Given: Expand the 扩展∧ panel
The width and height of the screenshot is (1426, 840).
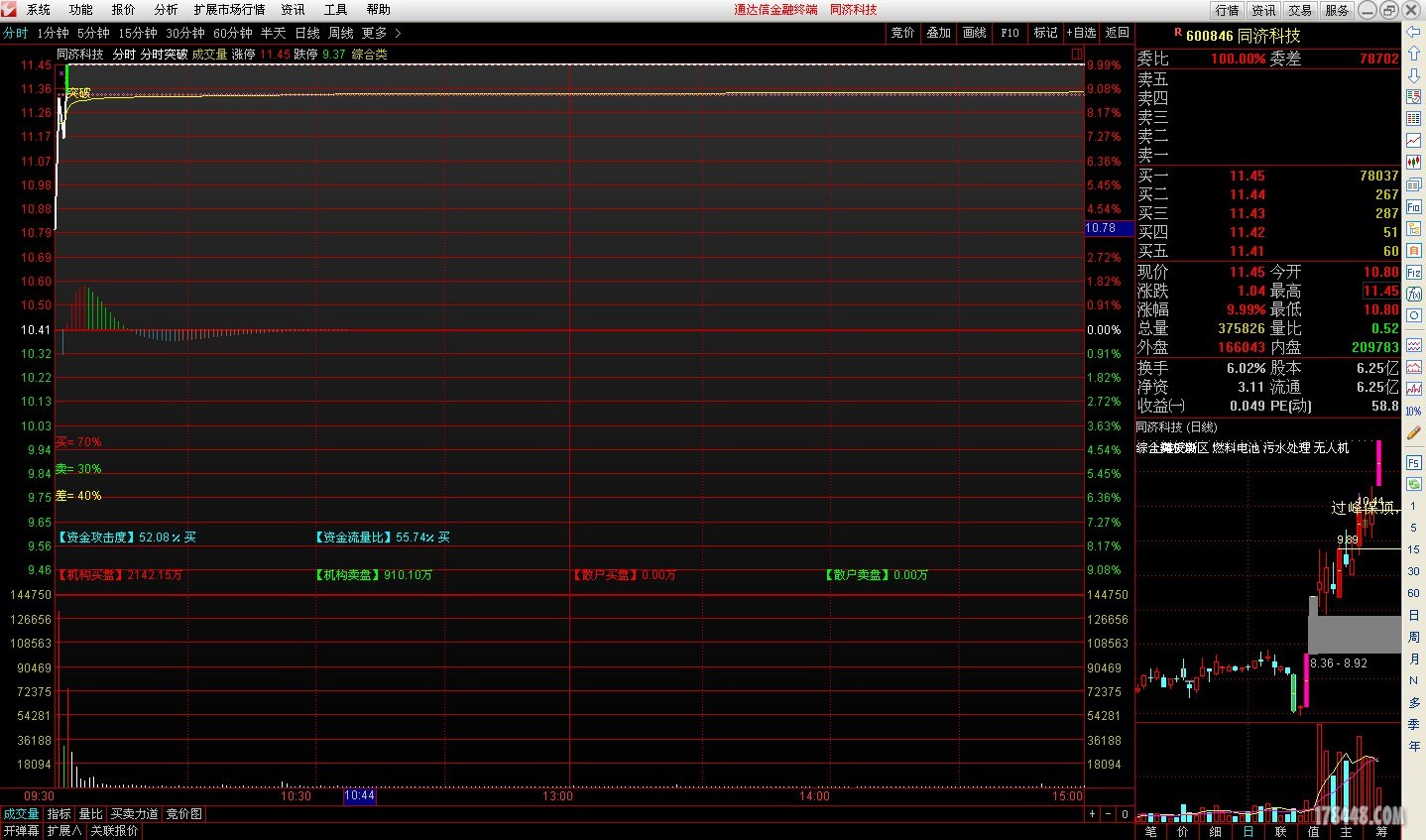Looking at the screenshot, I should pyautogui.click(x=64, y=831).
